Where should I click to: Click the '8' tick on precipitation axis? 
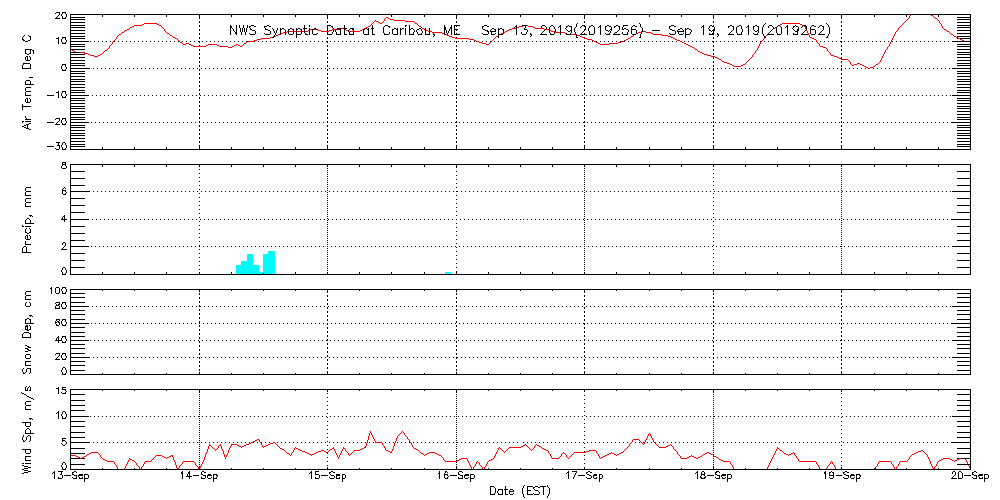click(x=62, y=165)
